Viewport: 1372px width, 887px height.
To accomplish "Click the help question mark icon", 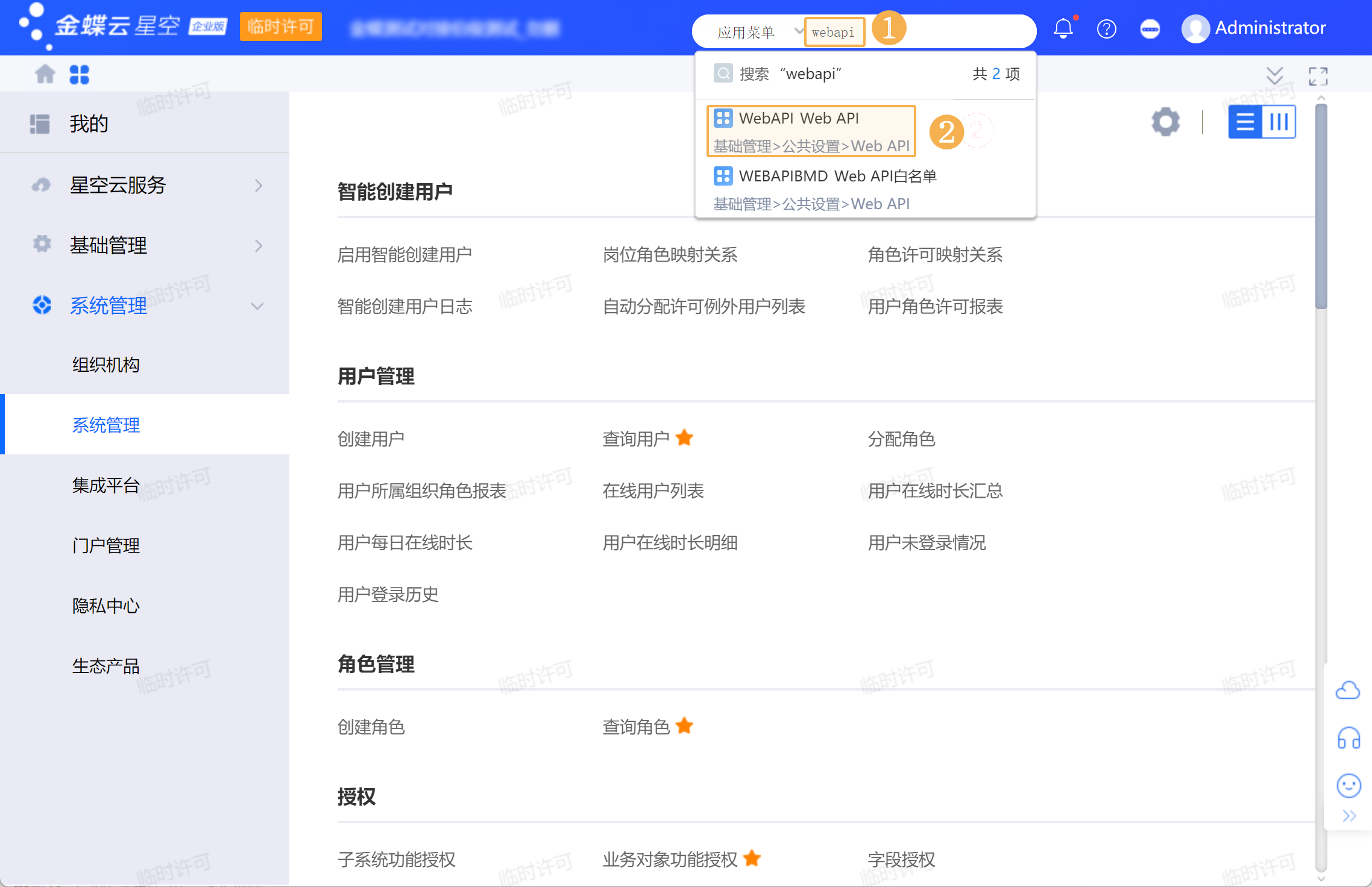I will [x=1106, y=28].
